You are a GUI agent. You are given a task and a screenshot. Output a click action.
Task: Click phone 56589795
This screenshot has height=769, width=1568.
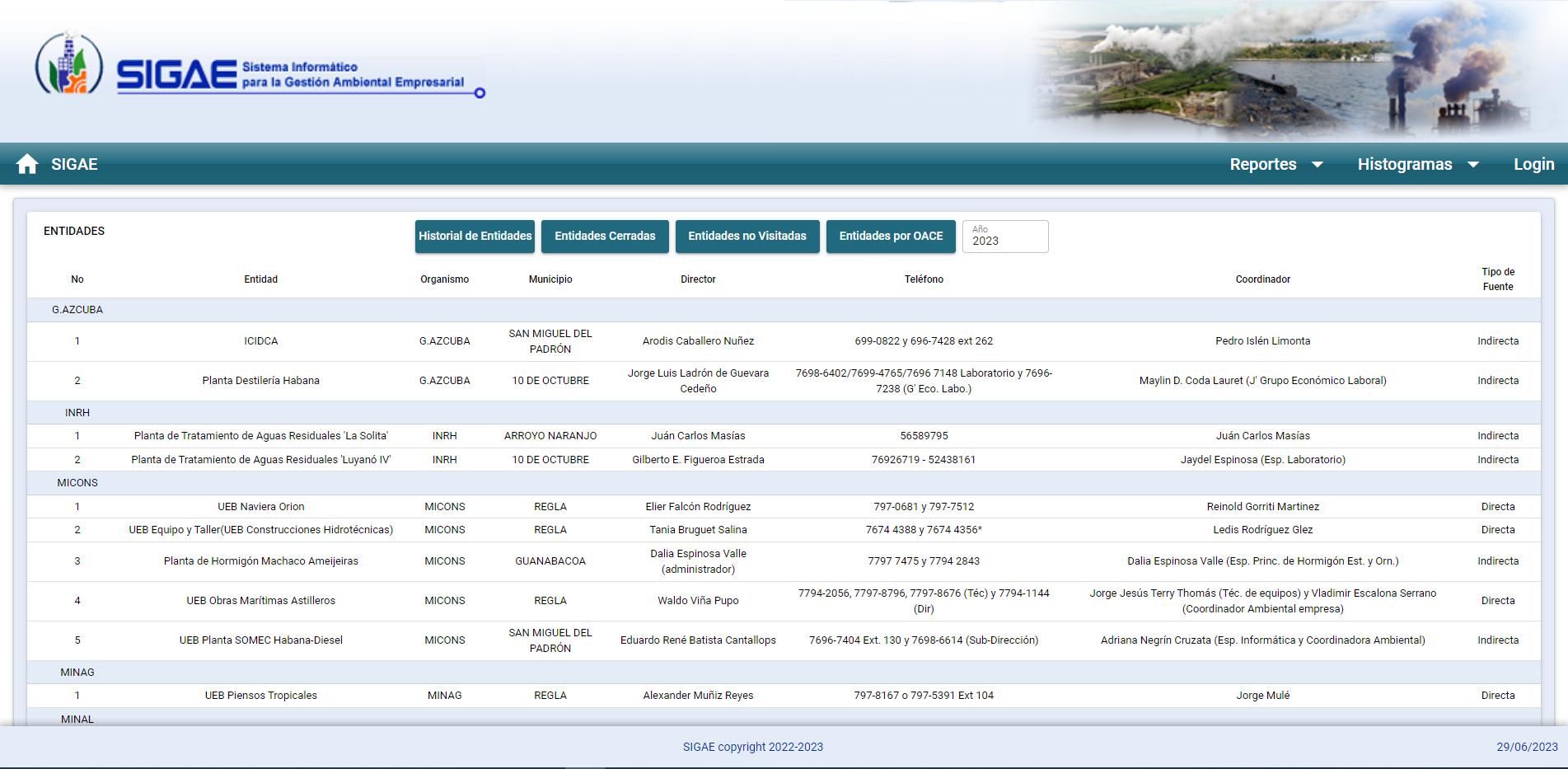tap(924, 436)
